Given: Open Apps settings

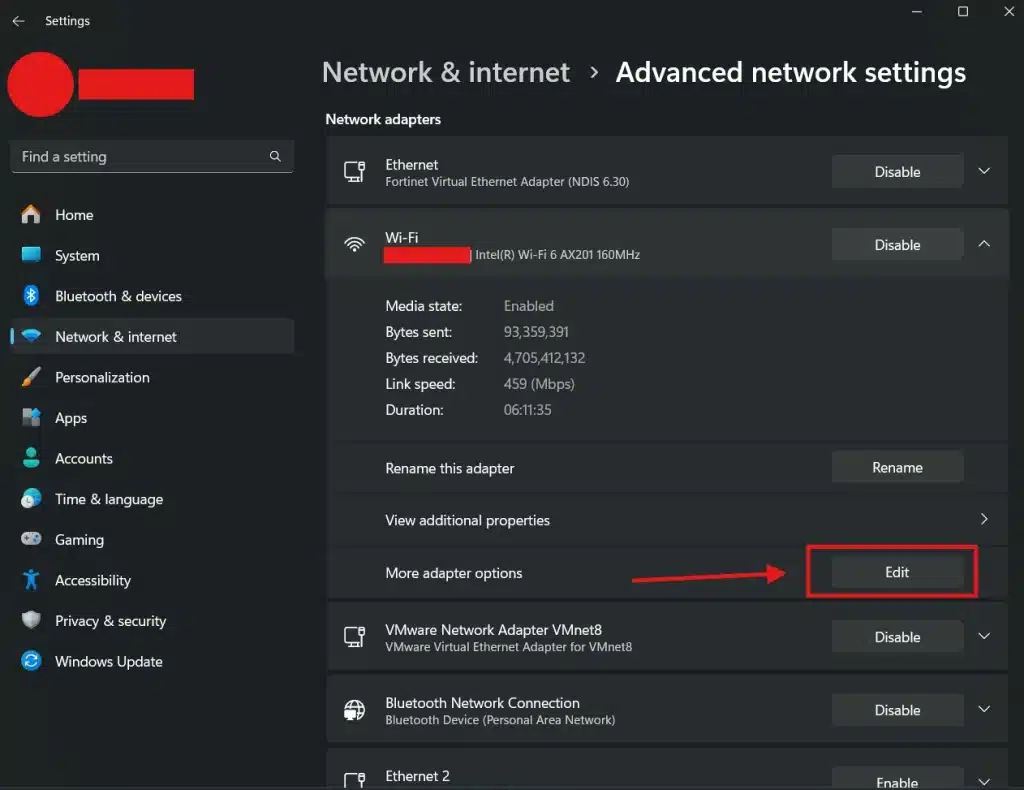Looking at the screenshot, I should 152,418.
